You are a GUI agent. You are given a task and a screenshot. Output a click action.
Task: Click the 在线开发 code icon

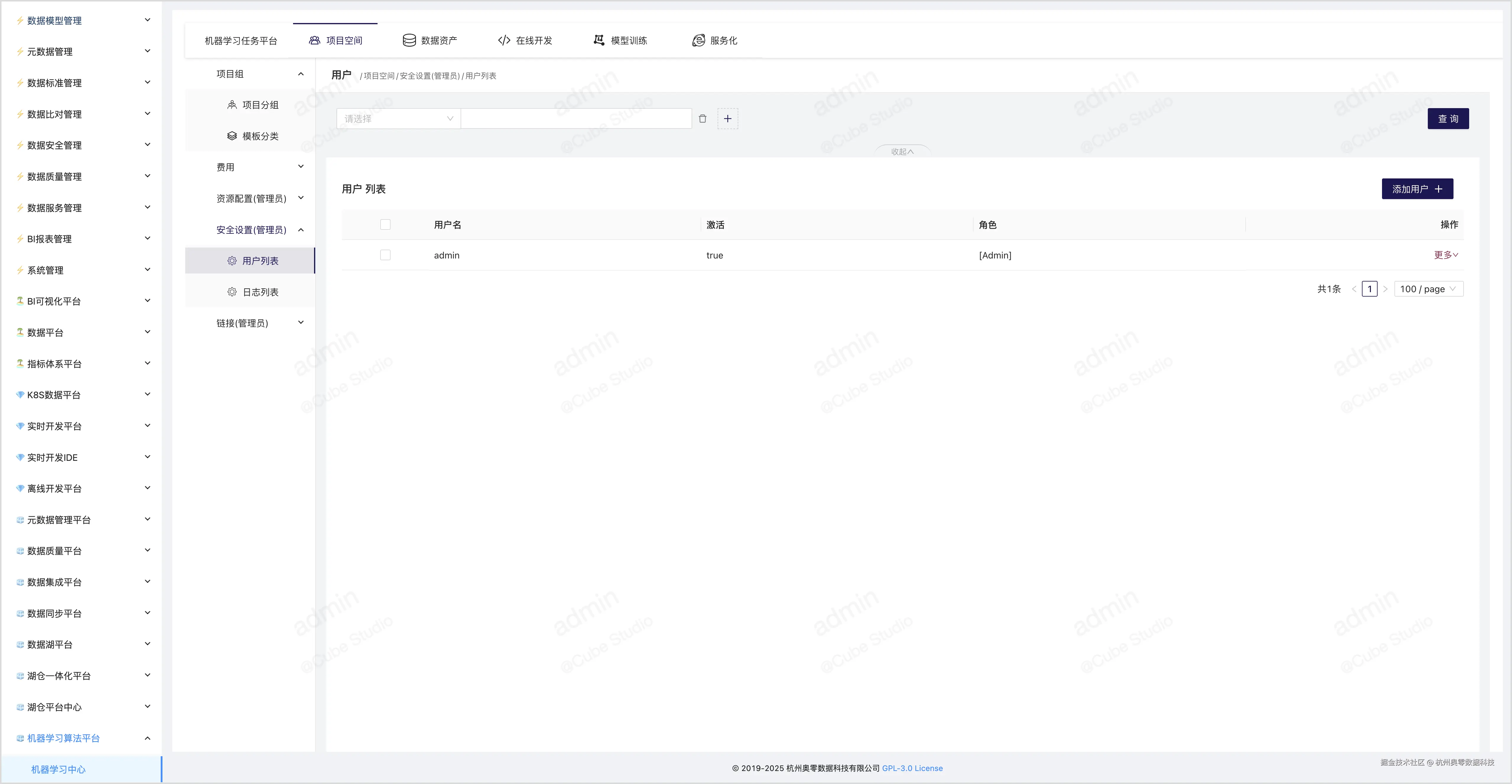tap(504, 40)
